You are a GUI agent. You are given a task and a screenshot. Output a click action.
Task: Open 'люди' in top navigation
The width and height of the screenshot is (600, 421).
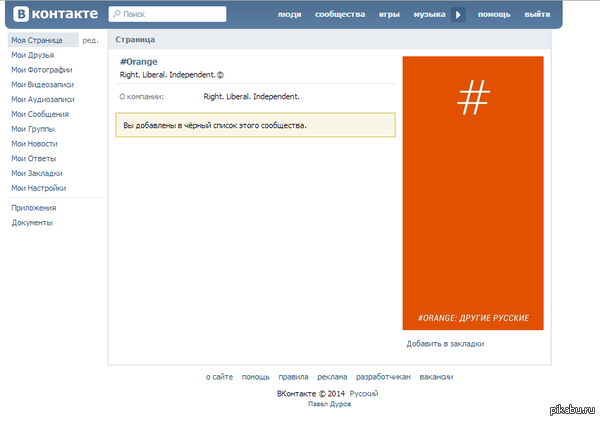289,15
